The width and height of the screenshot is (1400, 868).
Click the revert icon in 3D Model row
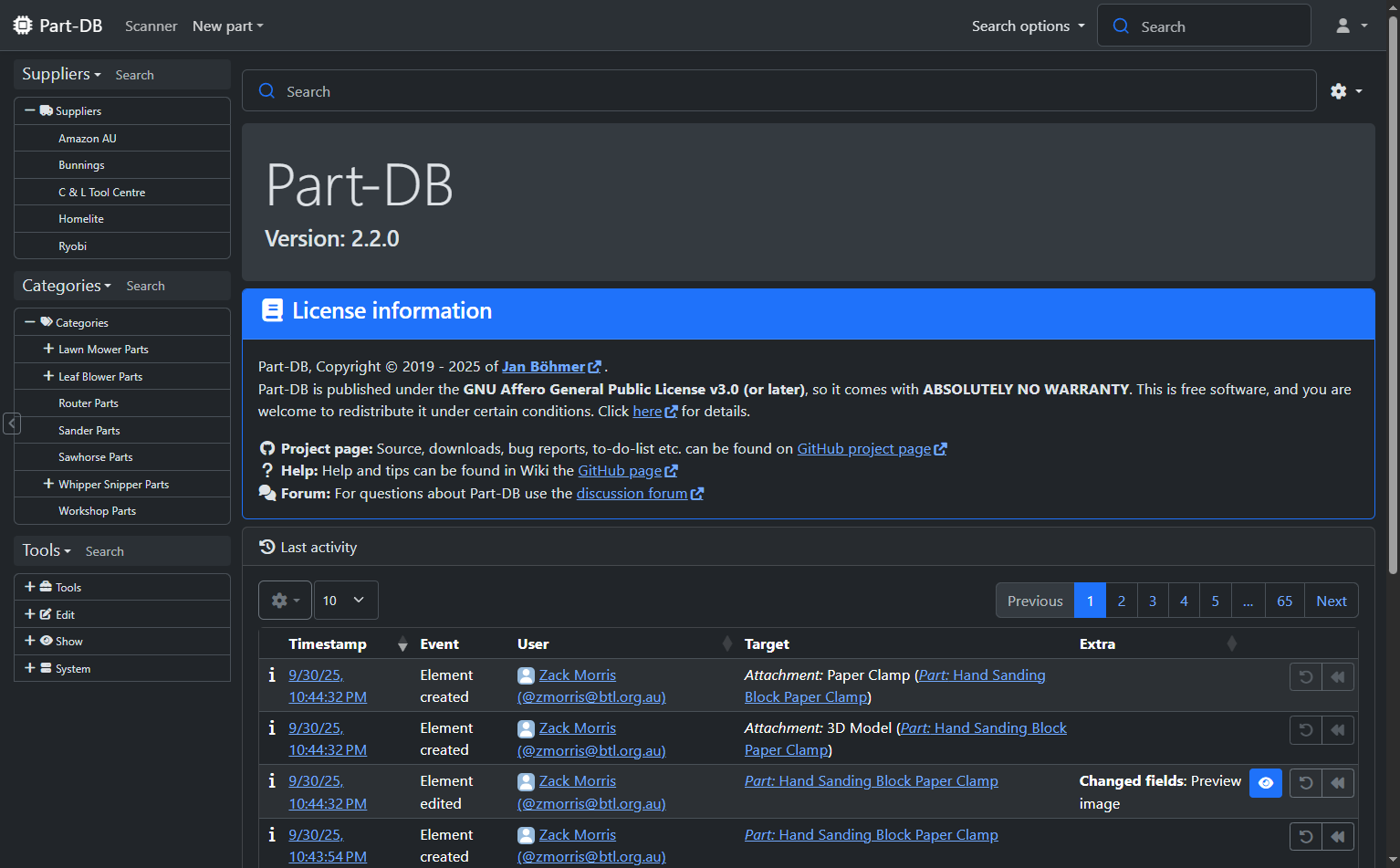point(1338,730)
